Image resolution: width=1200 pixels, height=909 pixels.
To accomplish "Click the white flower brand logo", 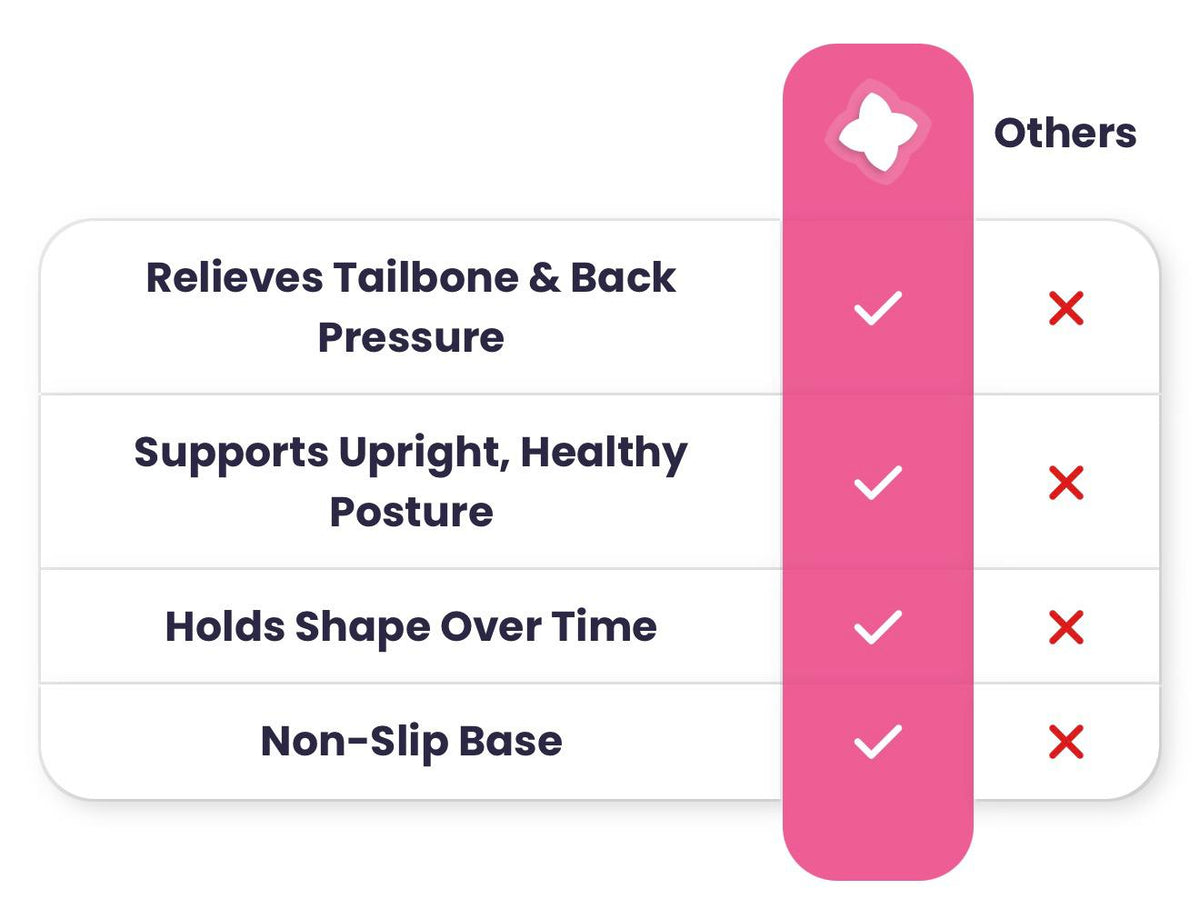I will [x=877, y=131].
